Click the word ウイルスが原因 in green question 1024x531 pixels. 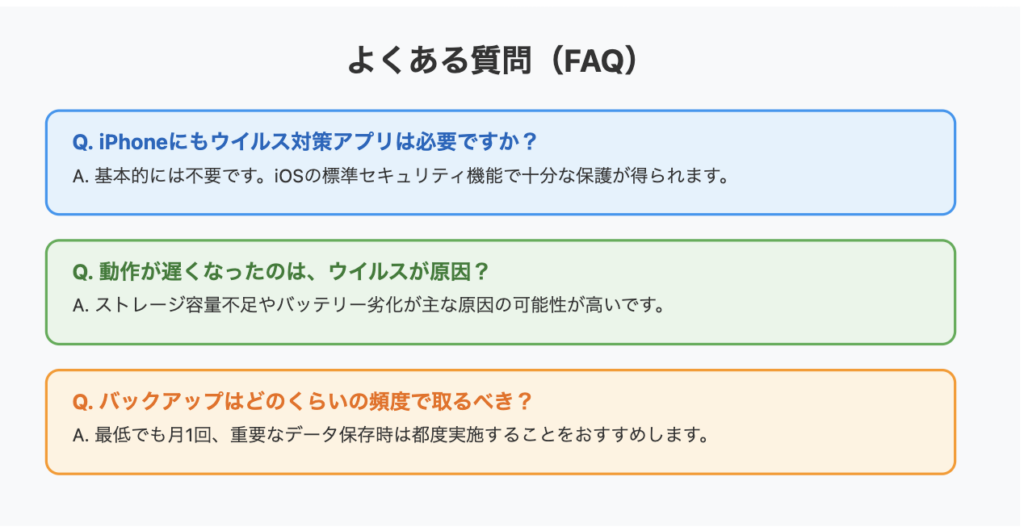(400, 271)
